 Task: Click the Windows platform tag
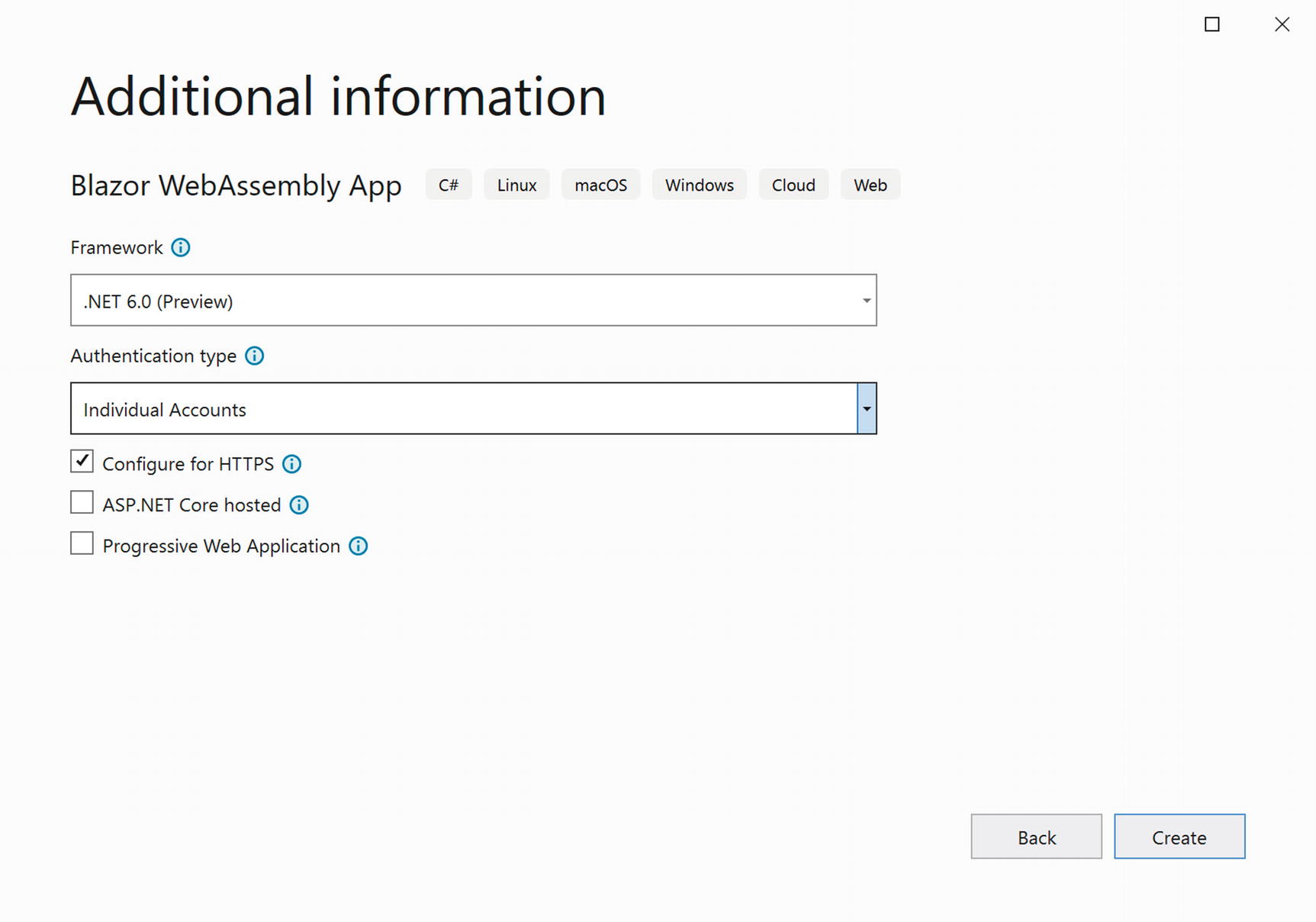[x=699, y=185]
